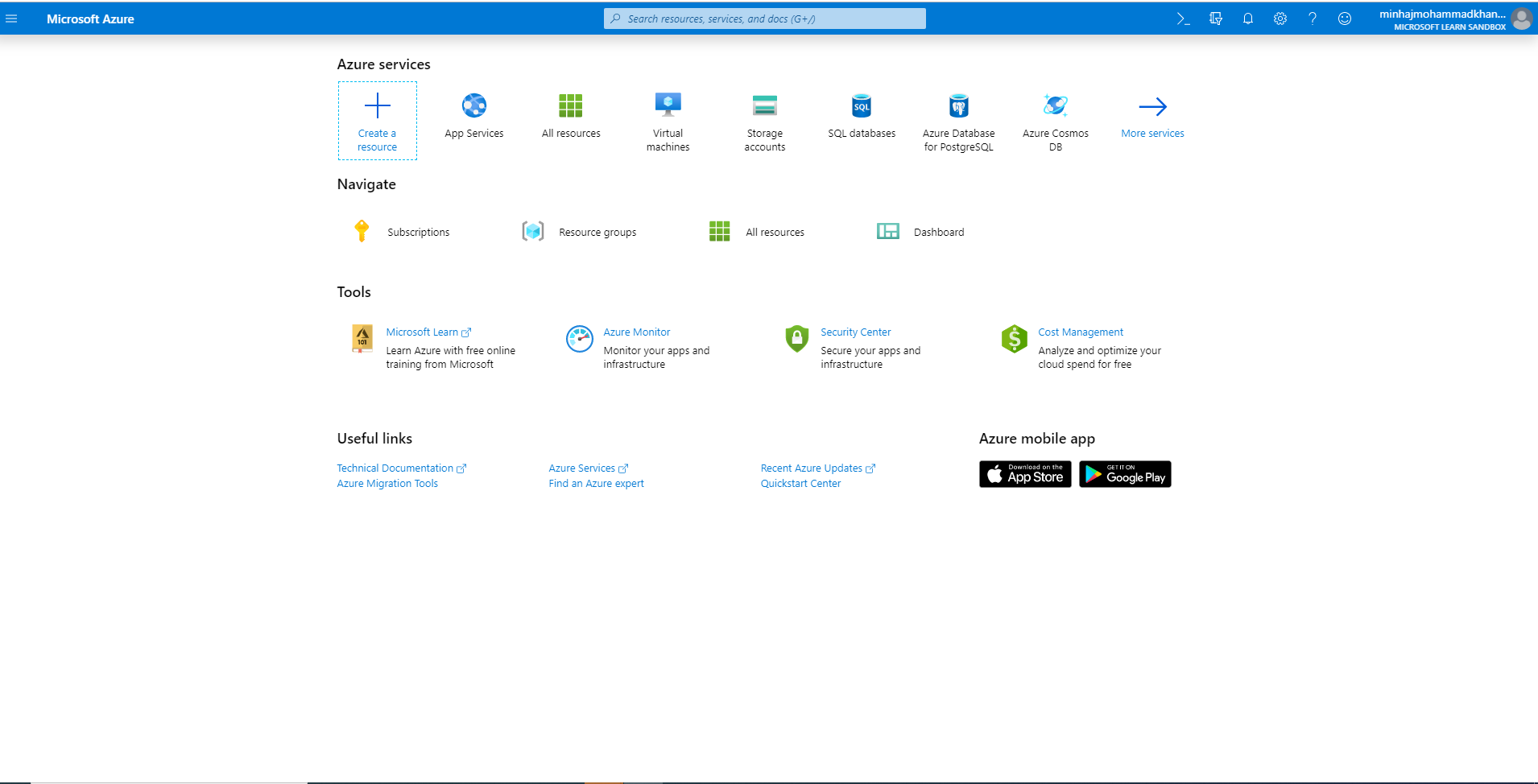Open Azure Cosmos DB service
This screenshot has height=784, width=1538.
coord(1055,105)
